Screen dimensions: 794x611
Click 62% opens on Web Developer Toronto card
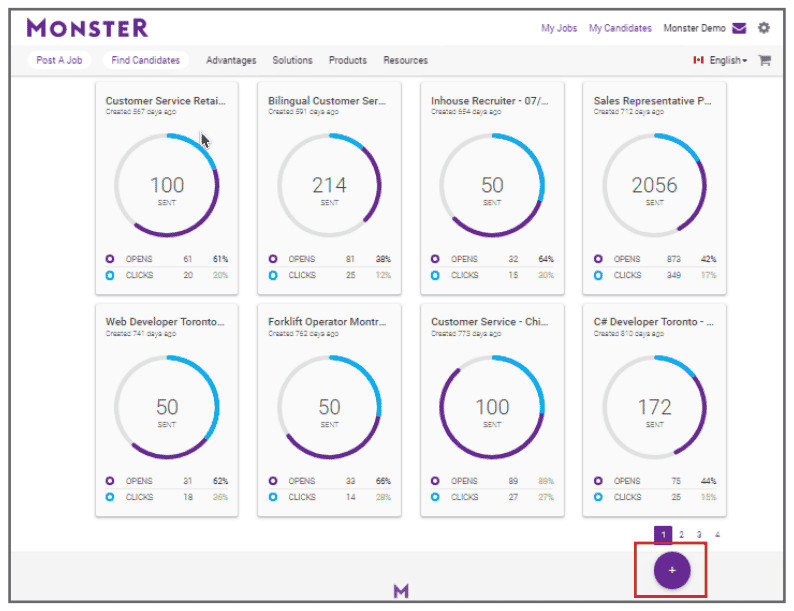(x=220, y=481)
